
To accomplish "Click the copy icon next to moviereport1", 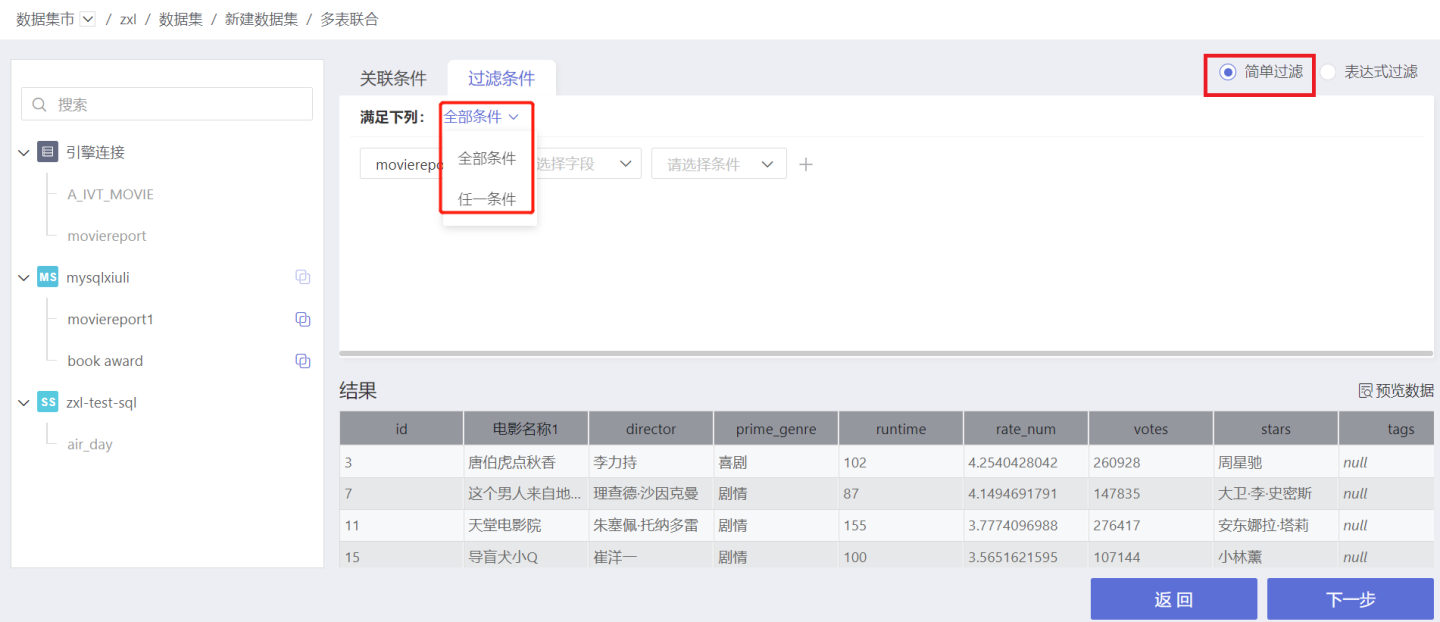I will pos(302,319).
